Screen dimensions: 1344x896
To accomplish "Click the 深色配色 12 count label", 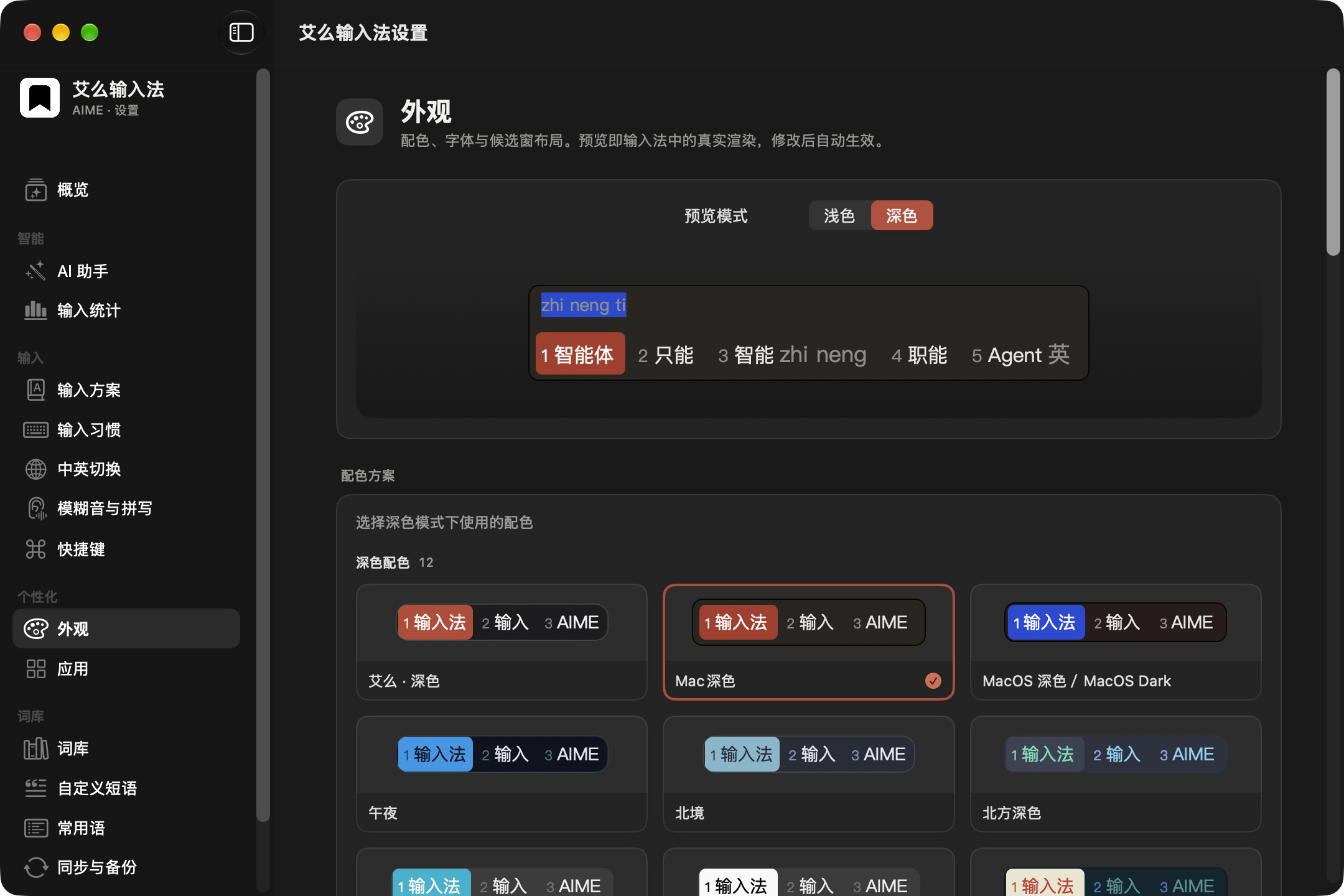I will 394,562.
